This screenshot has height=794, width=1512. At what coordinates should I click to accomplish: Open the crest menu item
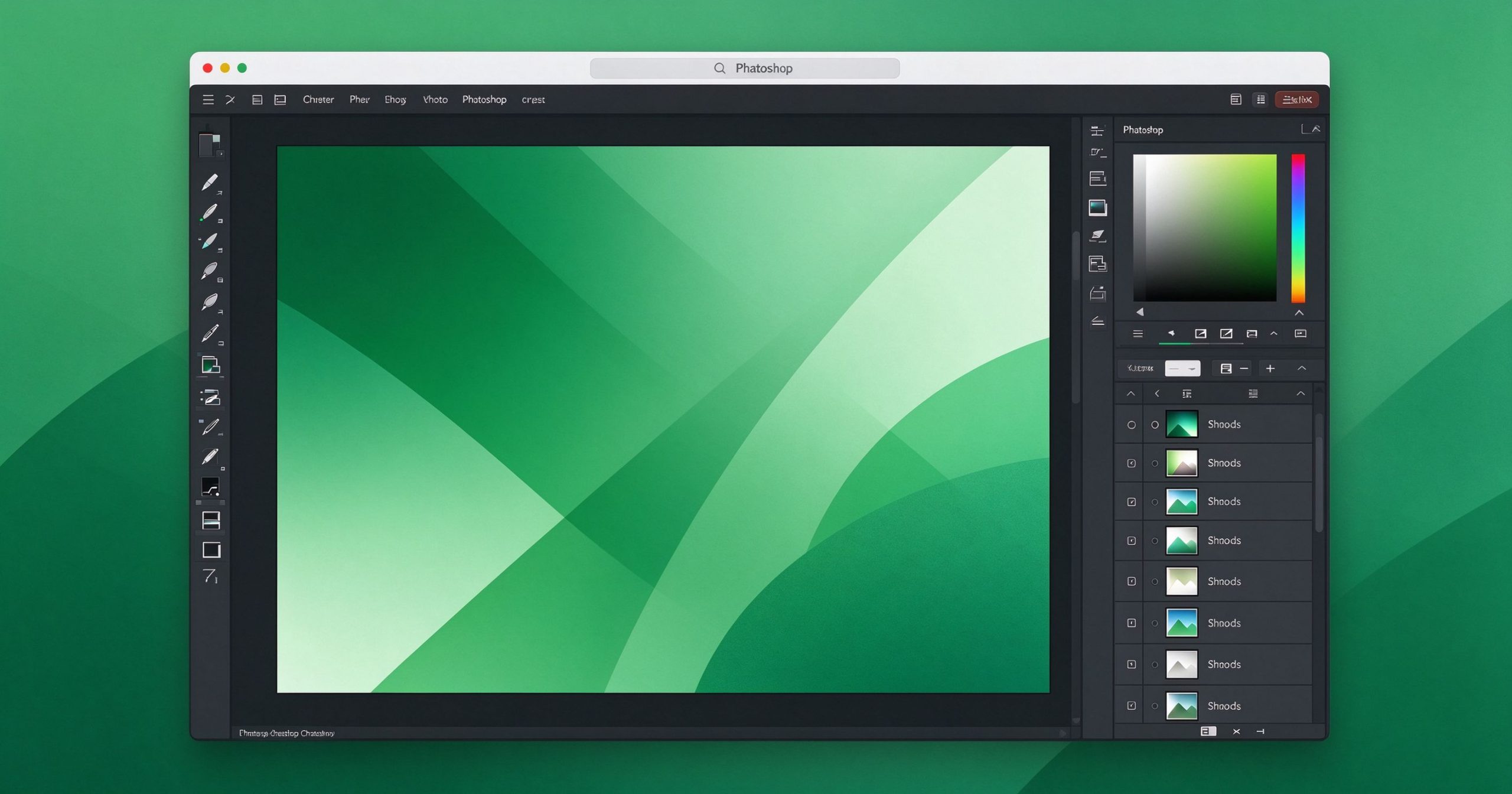tap(533, 100)
